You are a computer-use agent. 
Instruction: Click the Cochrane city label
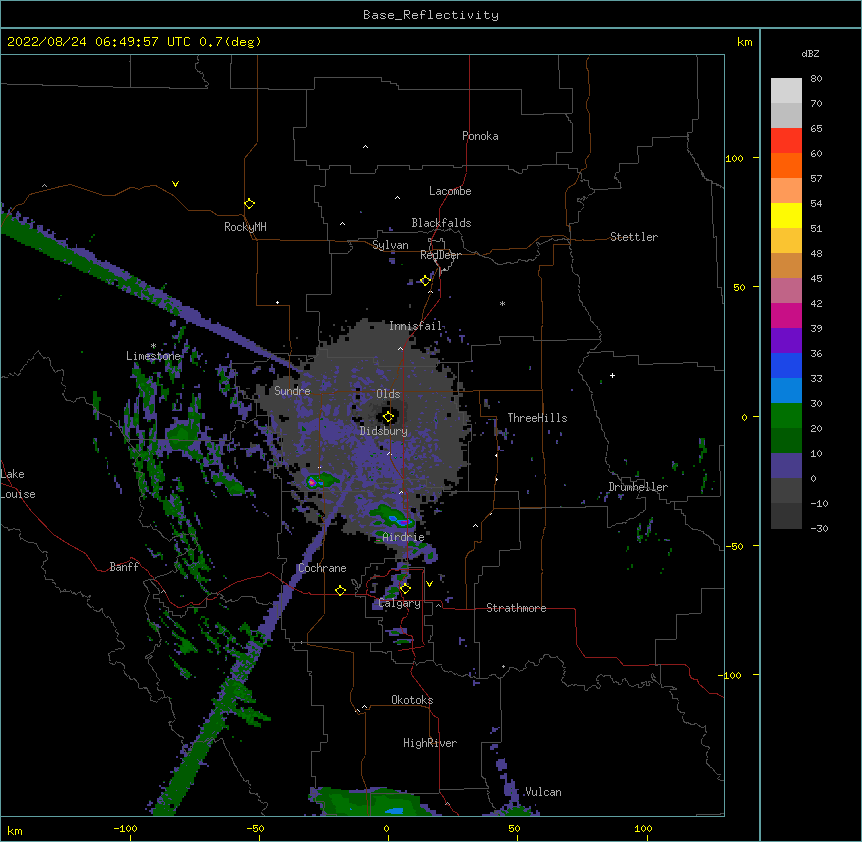[322, 568]
